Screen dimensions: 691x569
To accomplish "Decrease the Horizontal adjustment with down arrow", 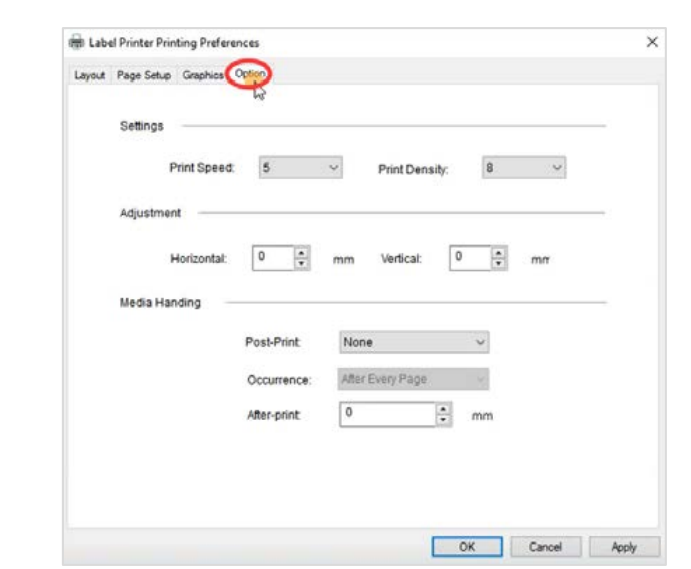I will click(301, 264).
